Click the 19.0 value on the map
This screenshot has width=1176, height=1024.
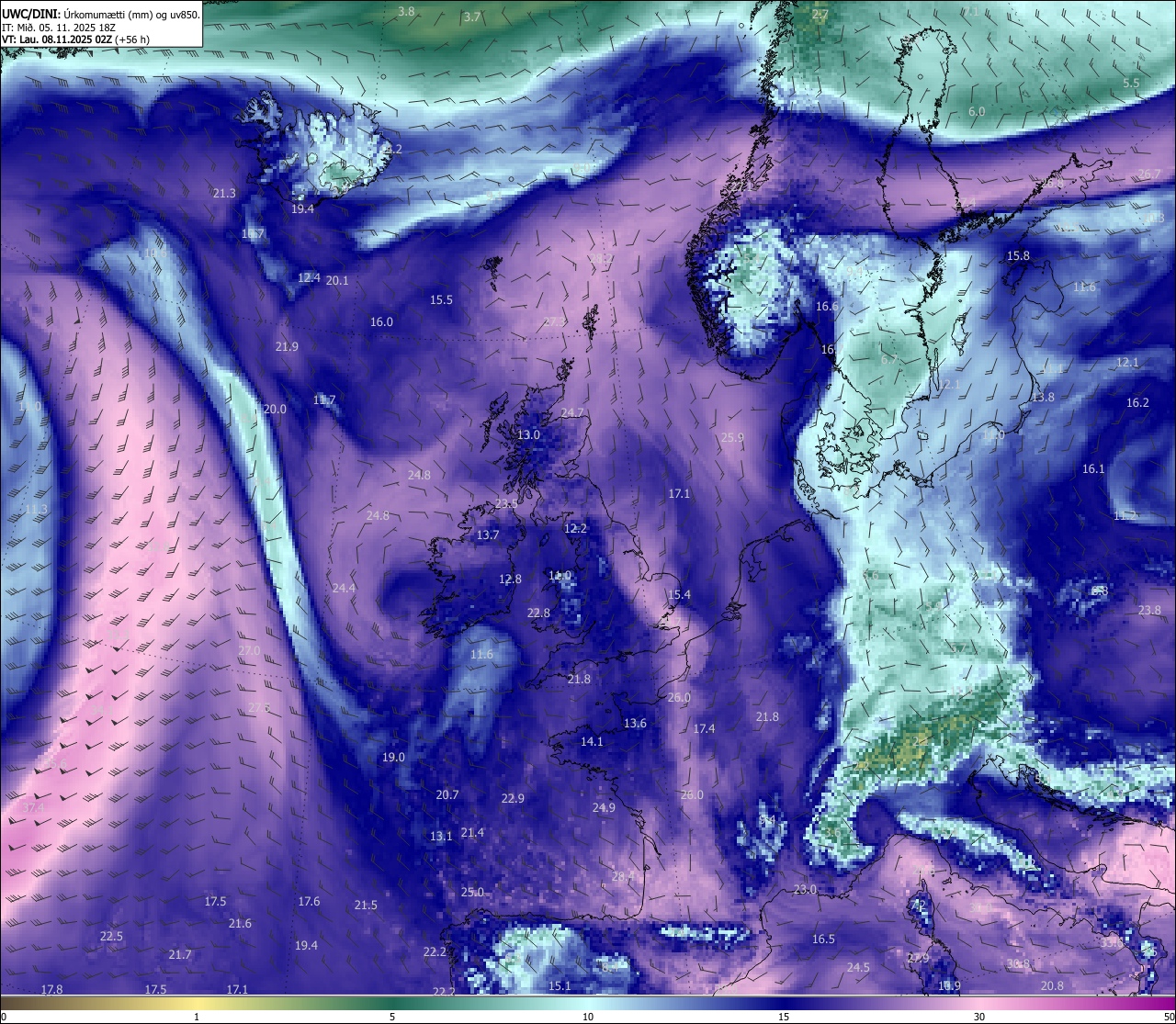[393, 757]
